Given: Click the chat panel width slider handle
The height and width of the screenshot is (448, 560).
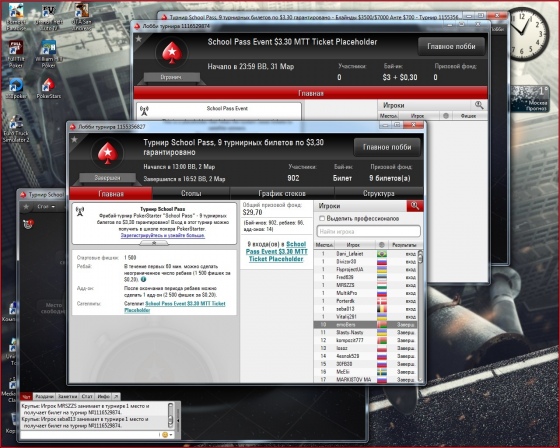Looking at the screenshot, I should 178,420.
